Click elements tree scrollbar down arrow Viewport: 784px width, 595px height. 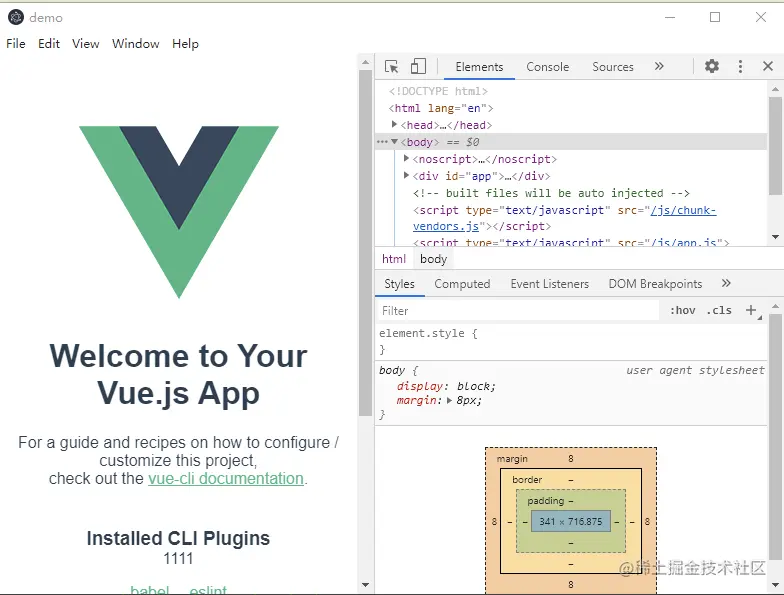coord(775,236)
